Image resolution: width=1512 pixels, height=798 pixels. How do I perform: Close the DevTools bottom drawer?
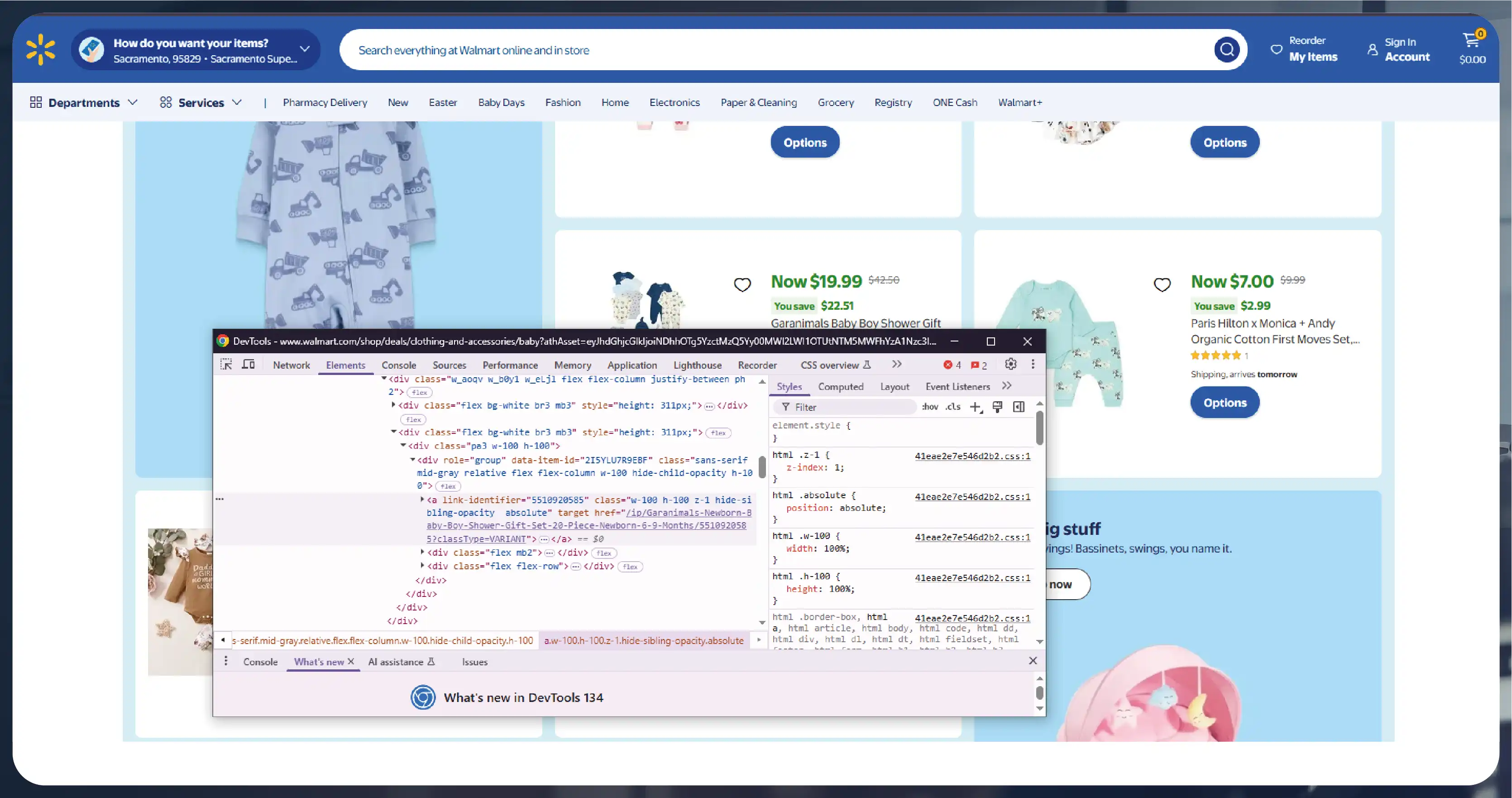1033,661
